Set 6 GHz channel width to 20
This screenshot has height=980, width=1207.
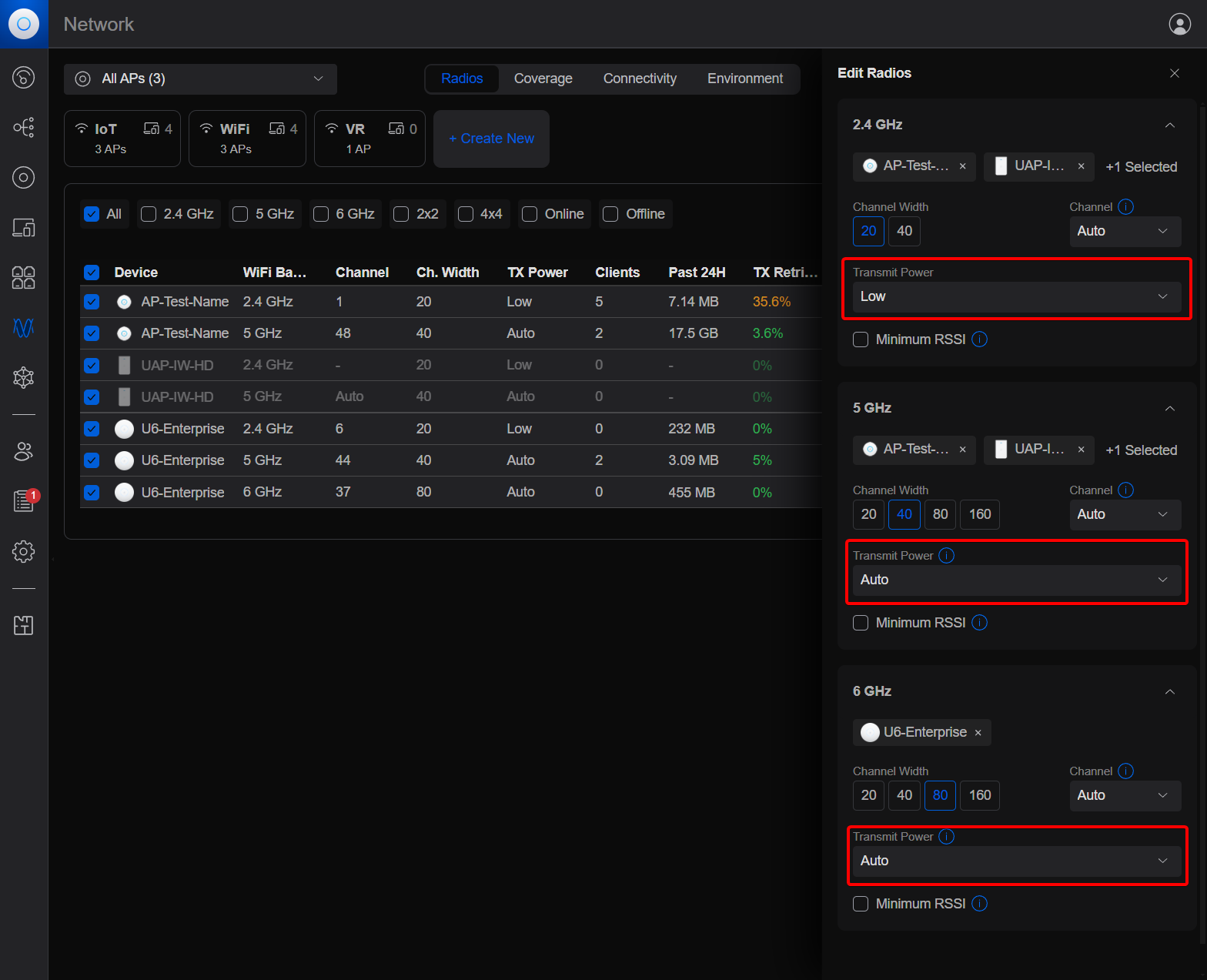tap(868, 795)
